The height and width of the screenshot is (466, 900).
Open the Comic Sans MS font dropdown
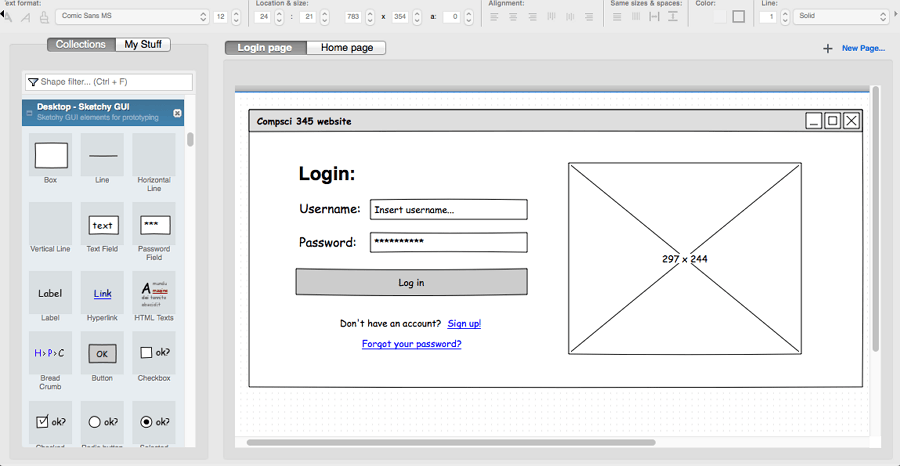coord(130,17)
